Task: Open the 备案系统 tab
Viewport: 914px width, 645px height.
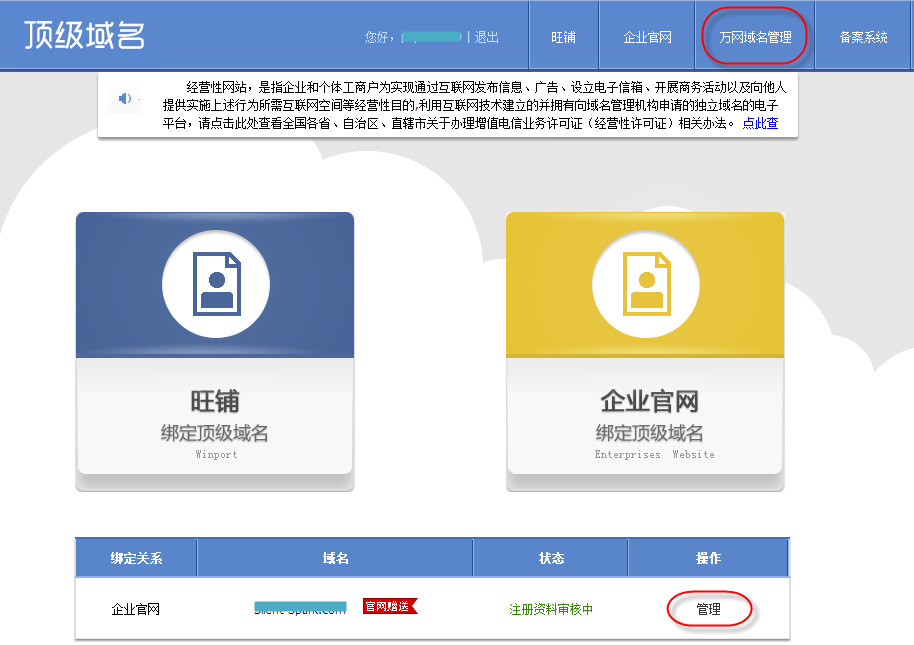Action: click(863, 37)
